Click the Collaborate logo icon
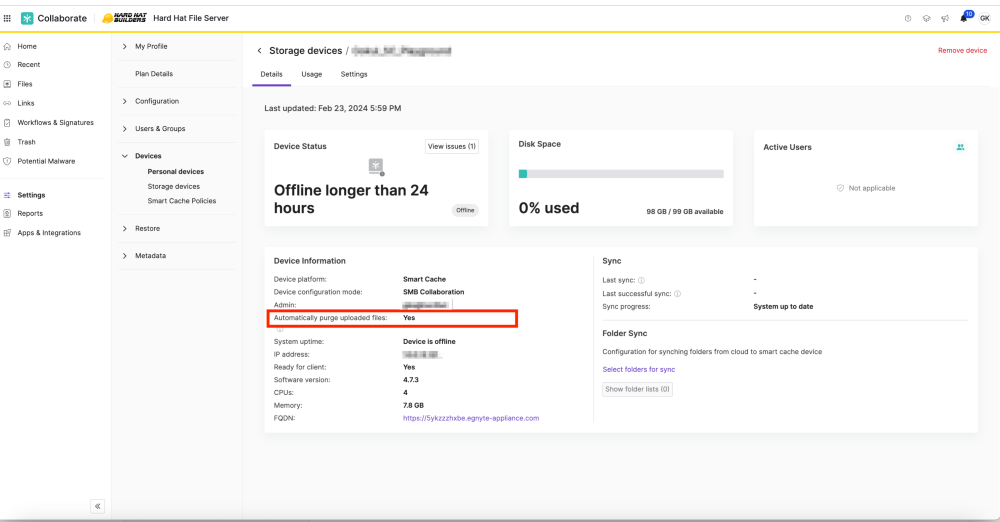 click(27, 19)
